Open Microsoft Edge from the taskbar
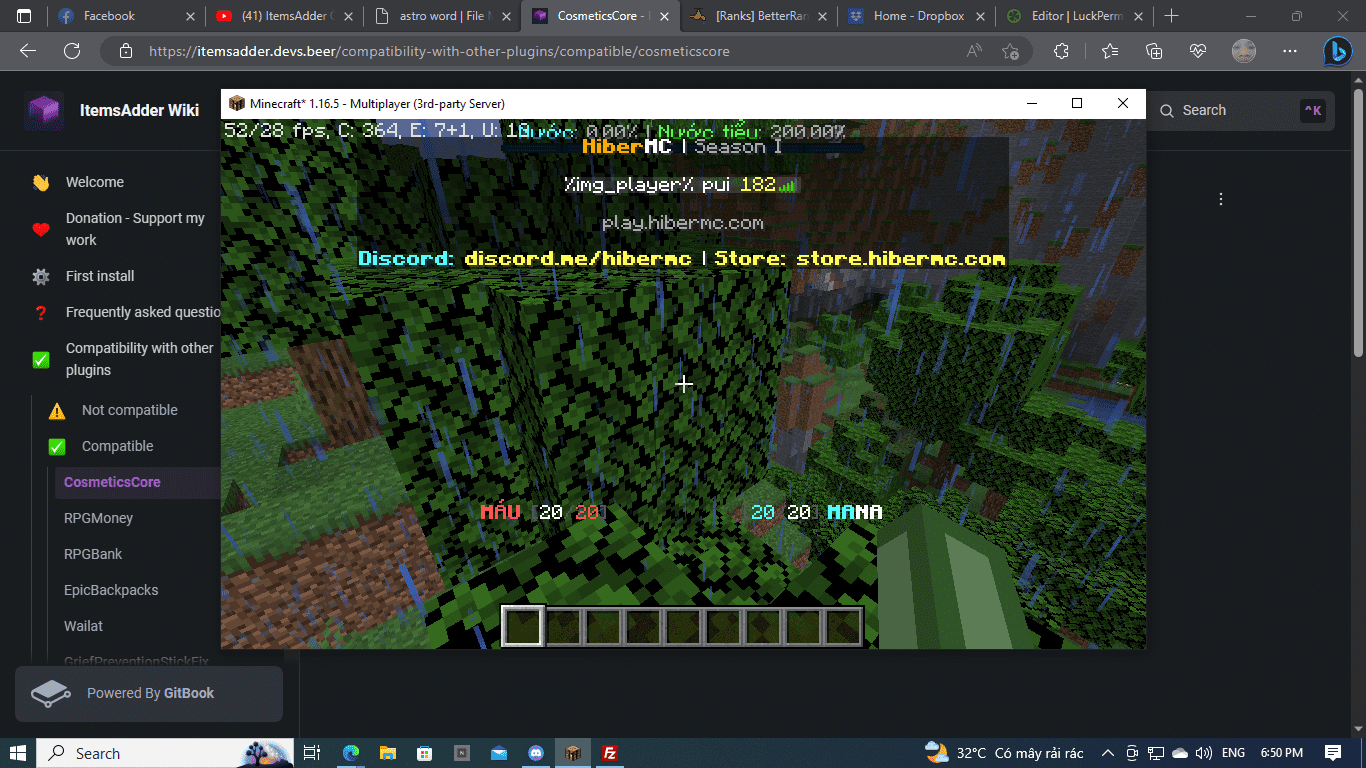 click(351, 753)
